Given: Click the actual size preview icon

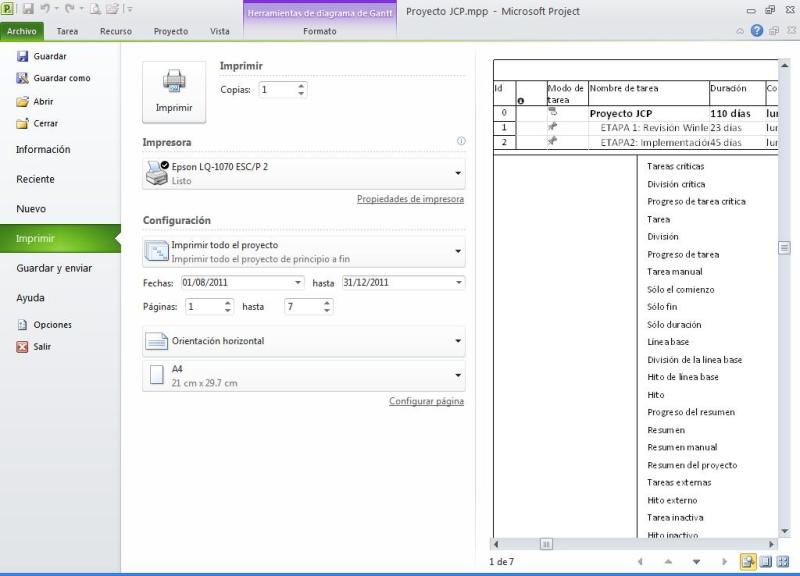Looking at the screenshot, I should [x=747, y=562].
